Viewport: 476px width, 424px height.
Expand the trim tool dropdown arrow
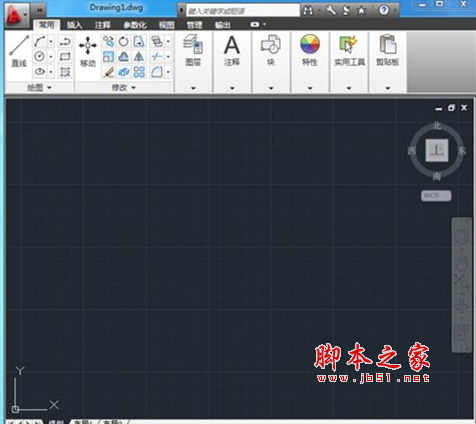coord(168,57)
